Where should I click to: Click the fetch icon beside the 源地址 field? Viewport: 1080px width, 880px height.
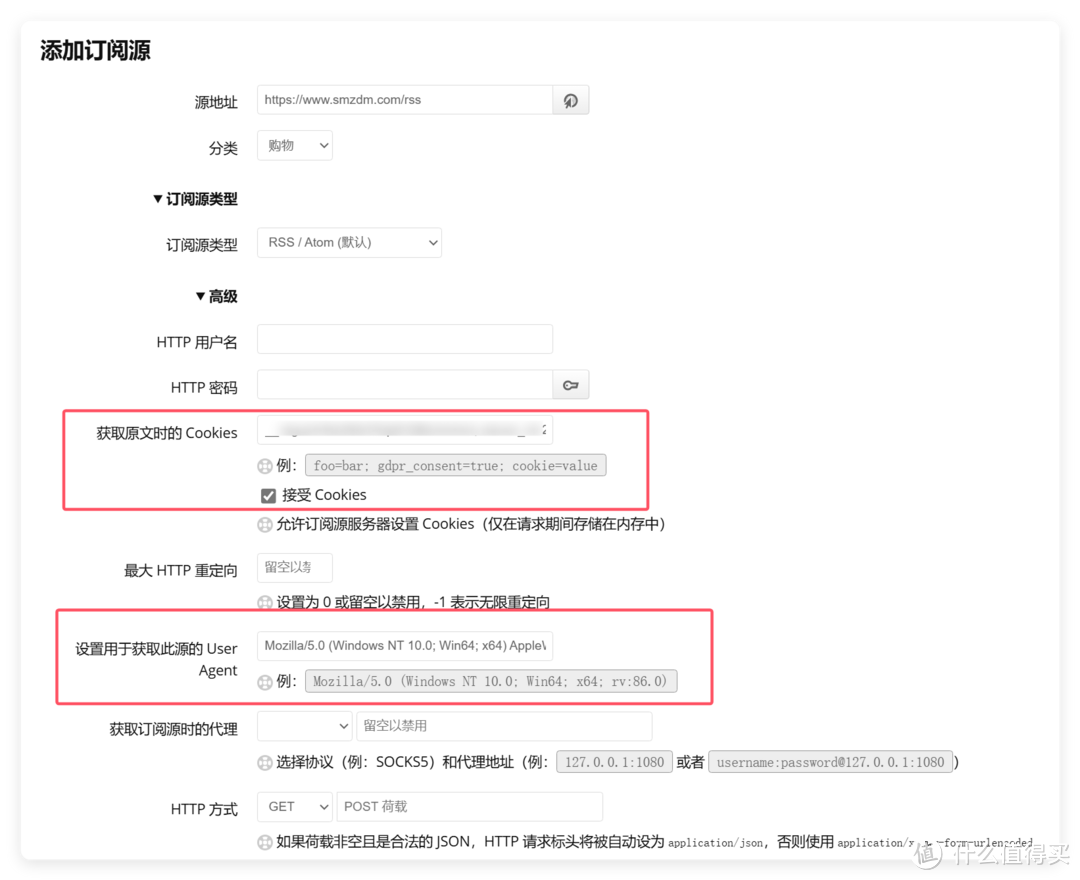[x=570, y=99]
